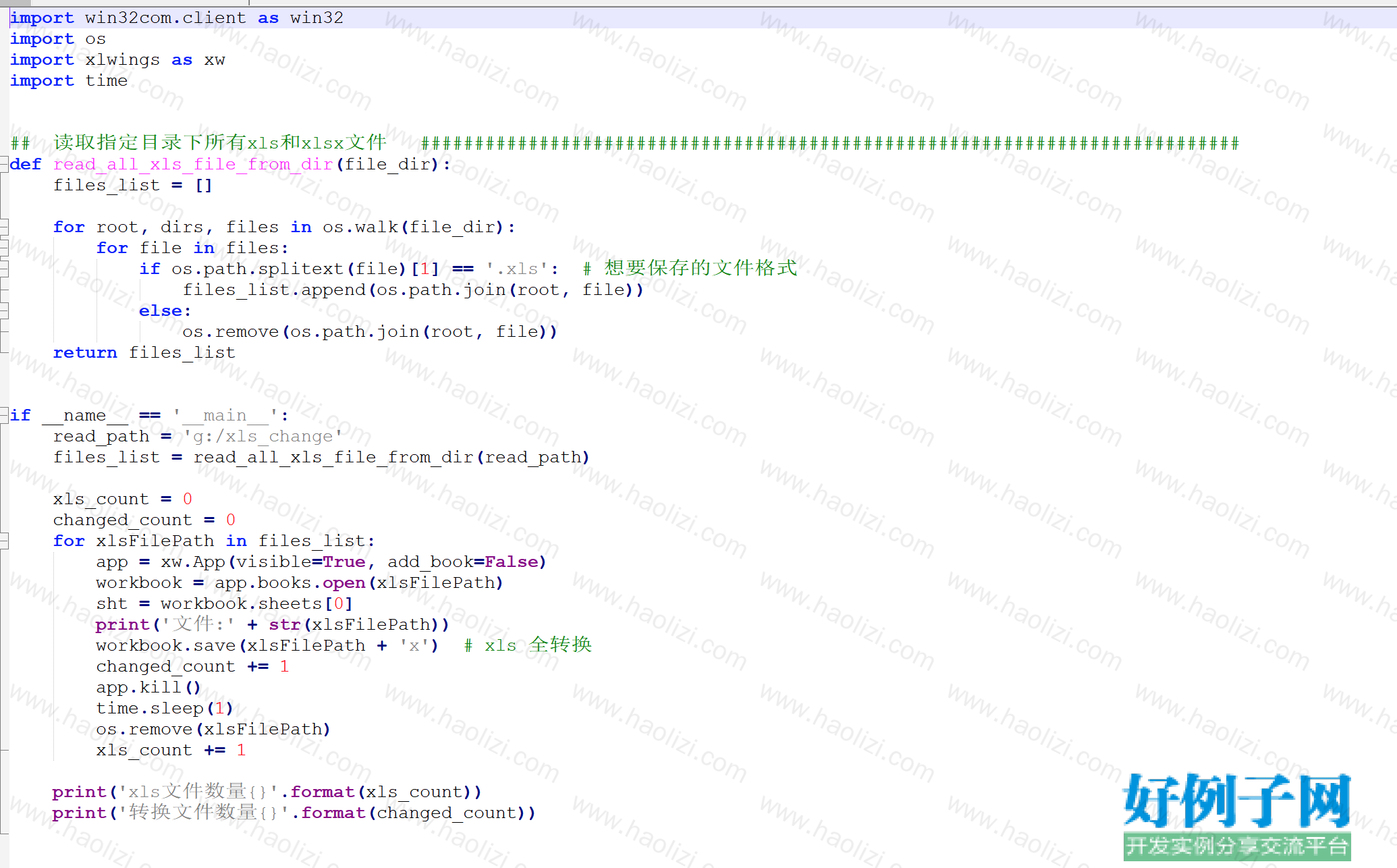Click the 'import time' line
1397x868 pixels.
point(69,80)
